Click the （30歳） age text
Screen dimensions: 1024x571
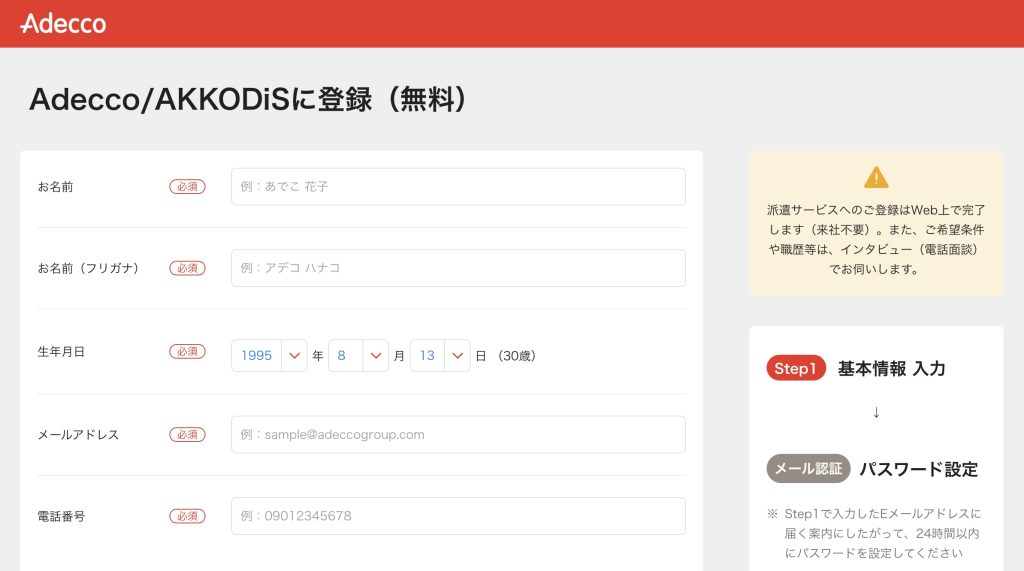[x=517, y=356]
